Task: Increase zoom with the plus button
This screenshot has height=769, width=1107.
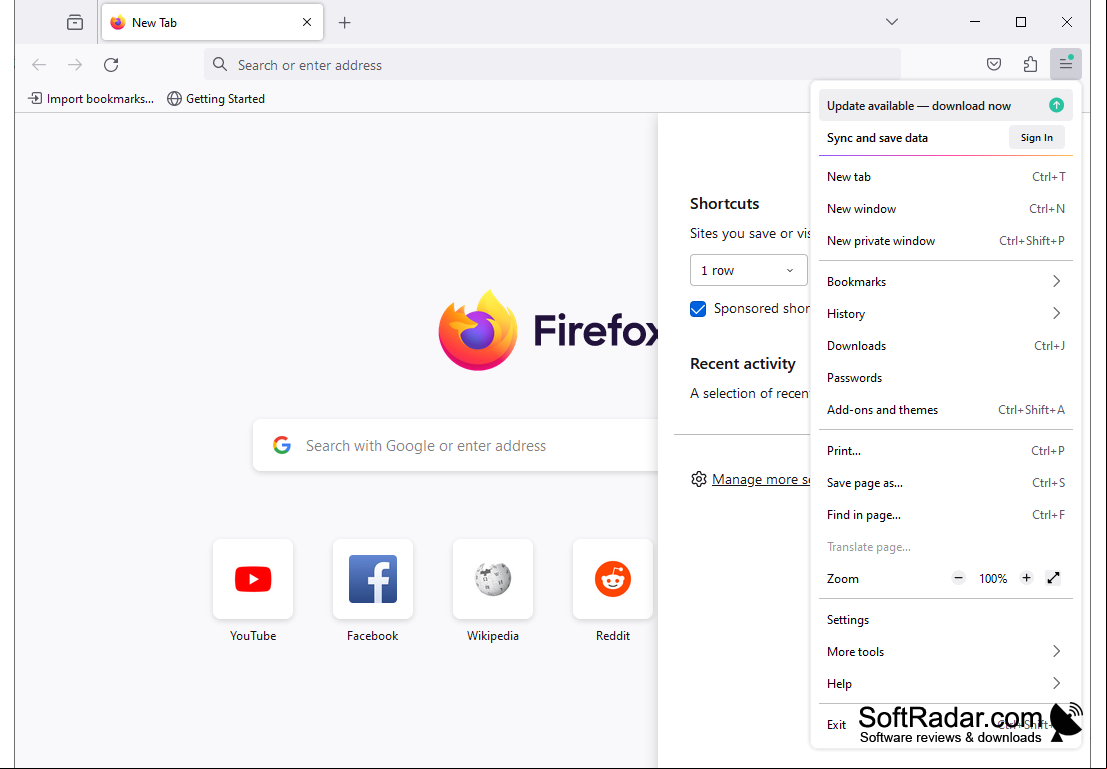Action: (x=1027, y=578)
